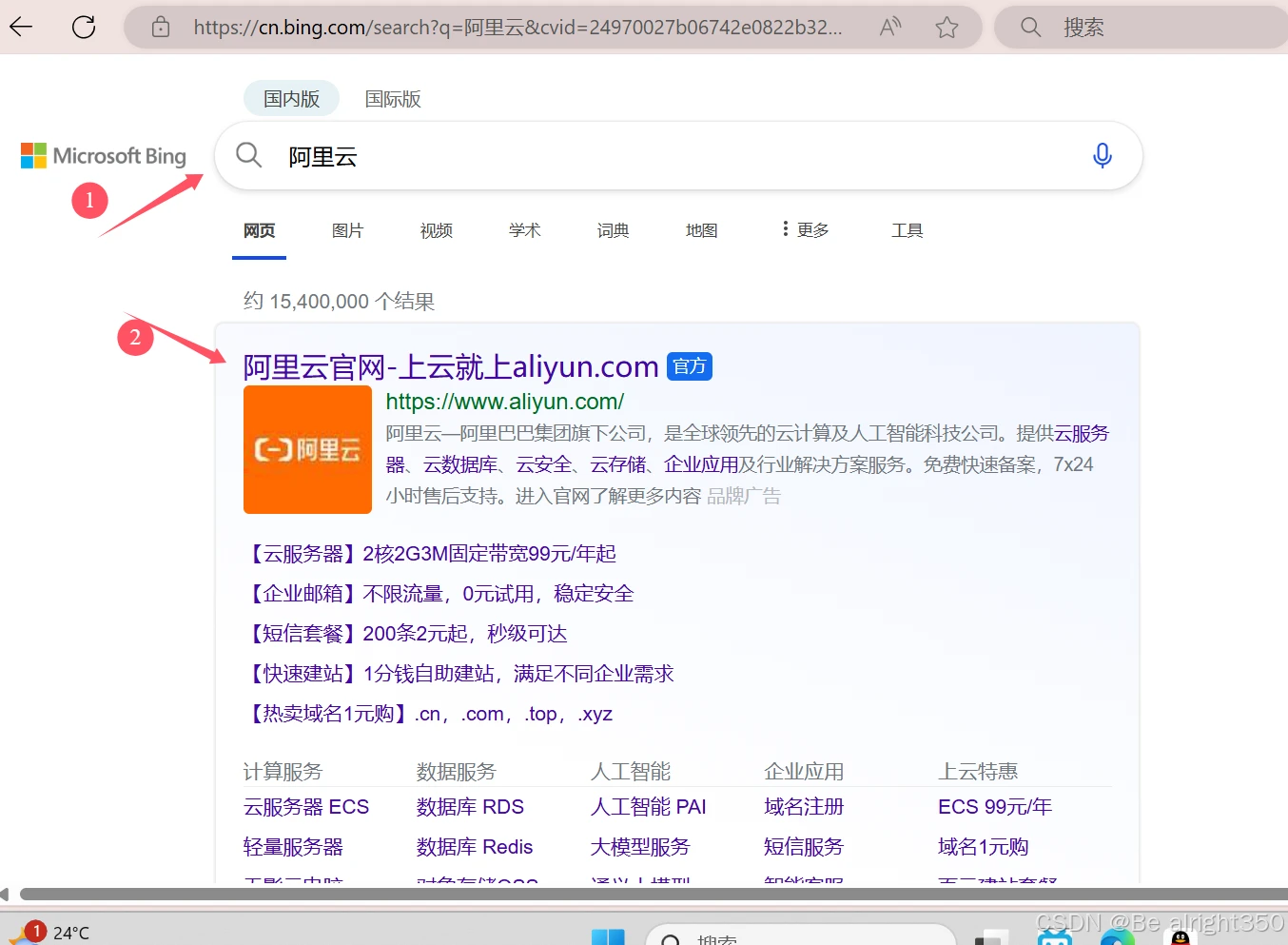1288x945 pixels.
Task: Reload the page with refresh icon
Action: coord(84,27)
